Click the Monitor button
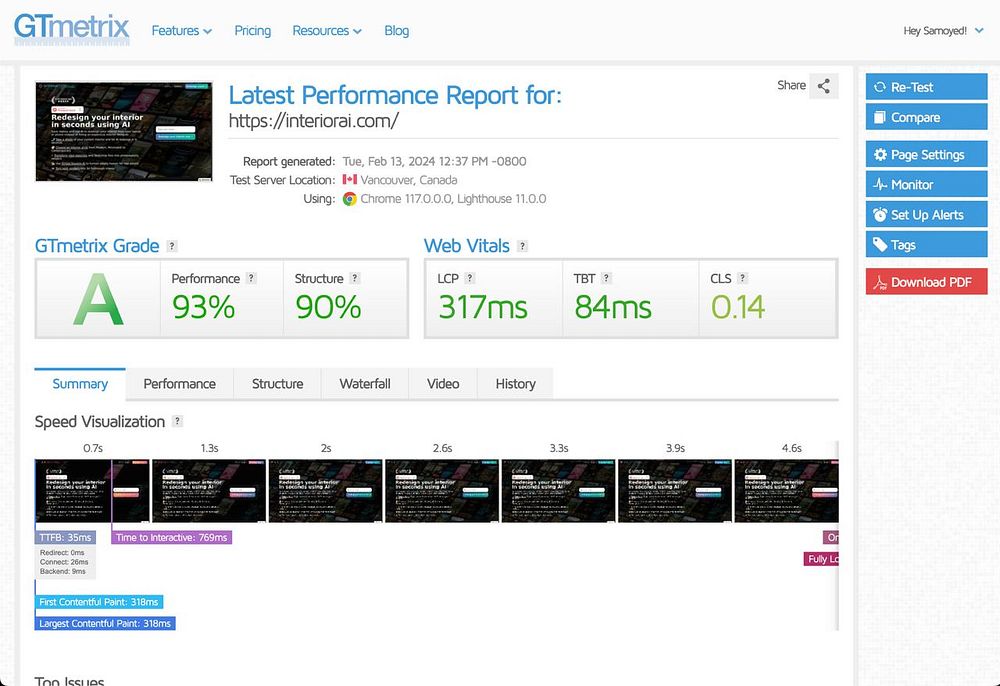This screenshot has width=1000, height=686. 926,184
